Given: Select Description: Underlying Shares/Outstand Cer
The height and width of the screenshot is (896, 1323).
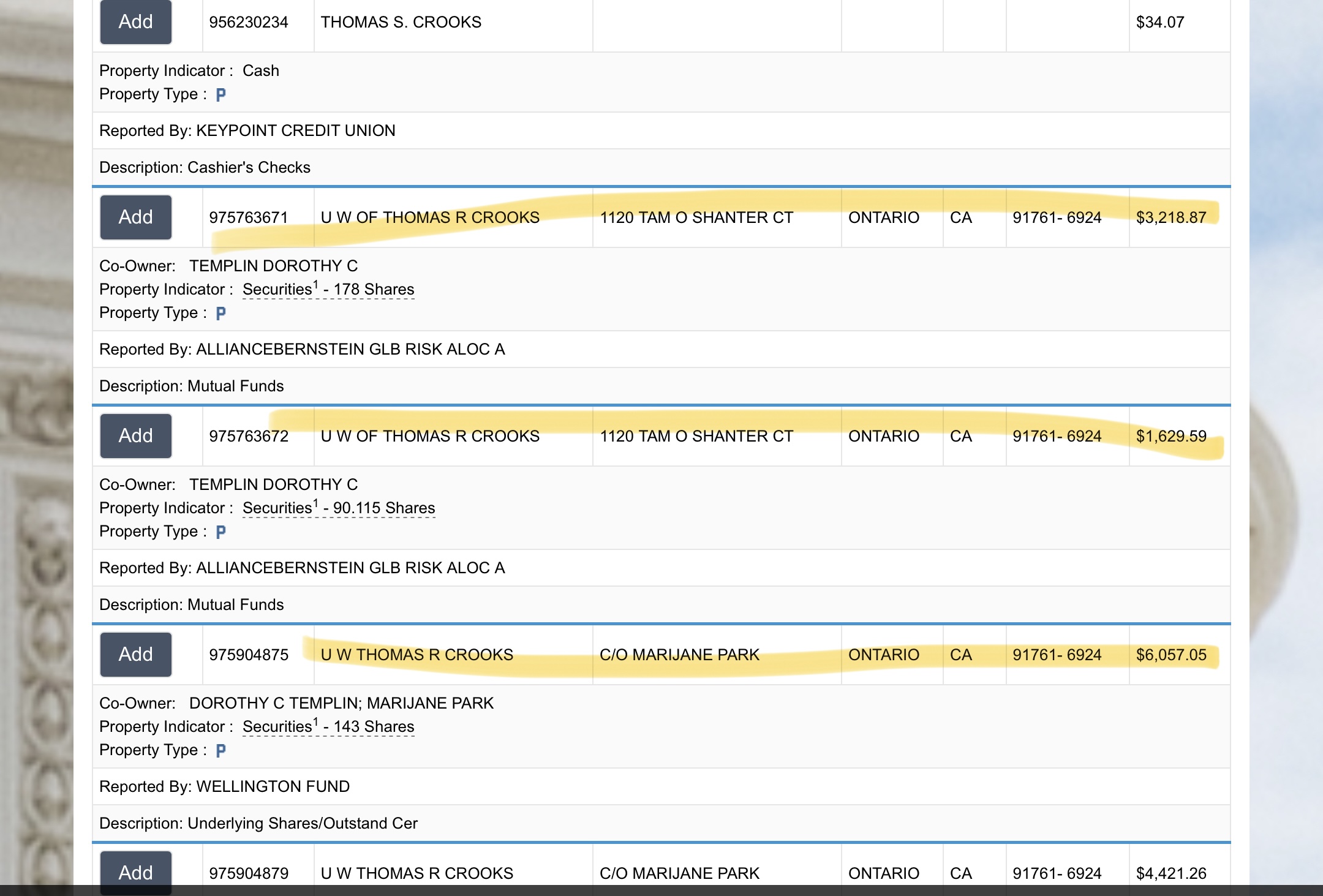Looking at the screenshot, I should coord(258,824).
